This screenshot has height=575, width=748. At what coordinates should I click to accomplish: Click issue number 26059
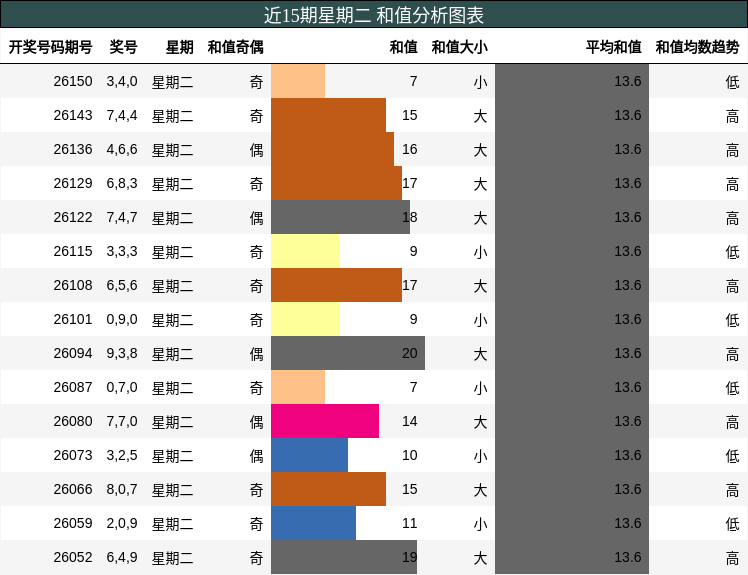(x=73, y=523)
